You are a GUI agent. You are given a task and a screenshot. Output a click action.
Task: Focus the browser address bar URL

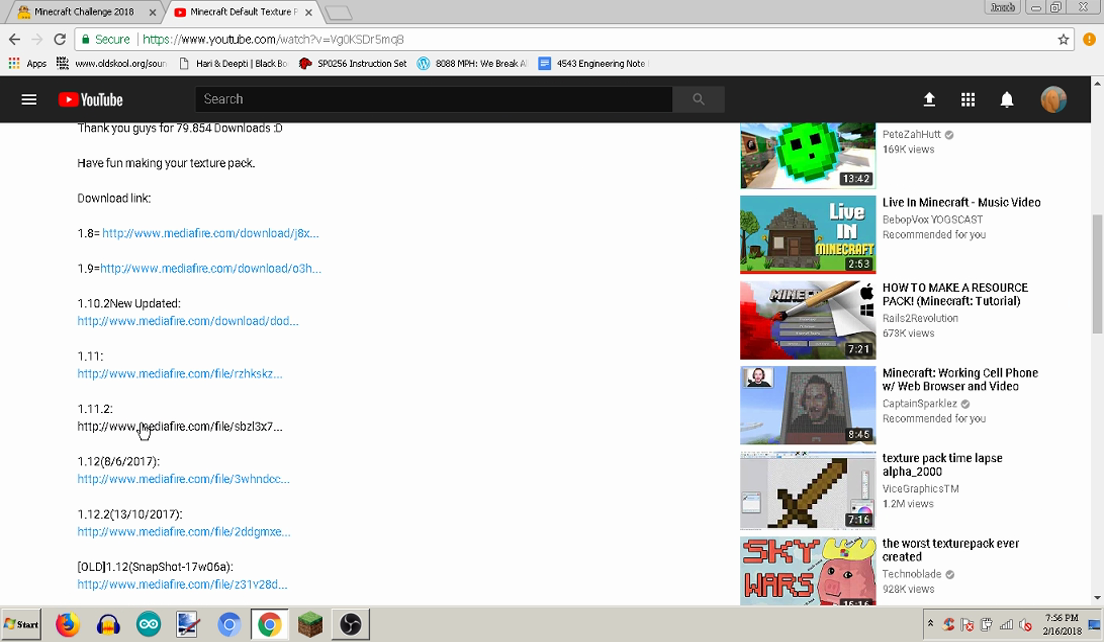coord(273,39)
